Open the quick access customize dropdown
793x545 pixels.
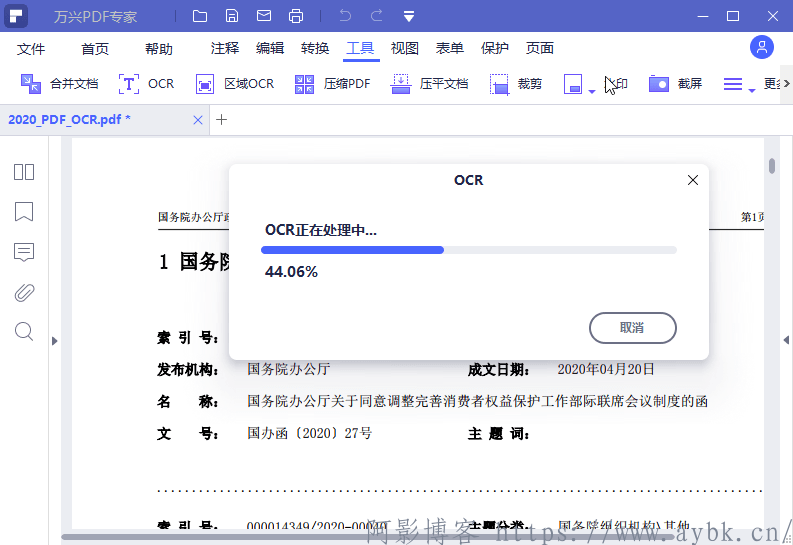point(409,16)
